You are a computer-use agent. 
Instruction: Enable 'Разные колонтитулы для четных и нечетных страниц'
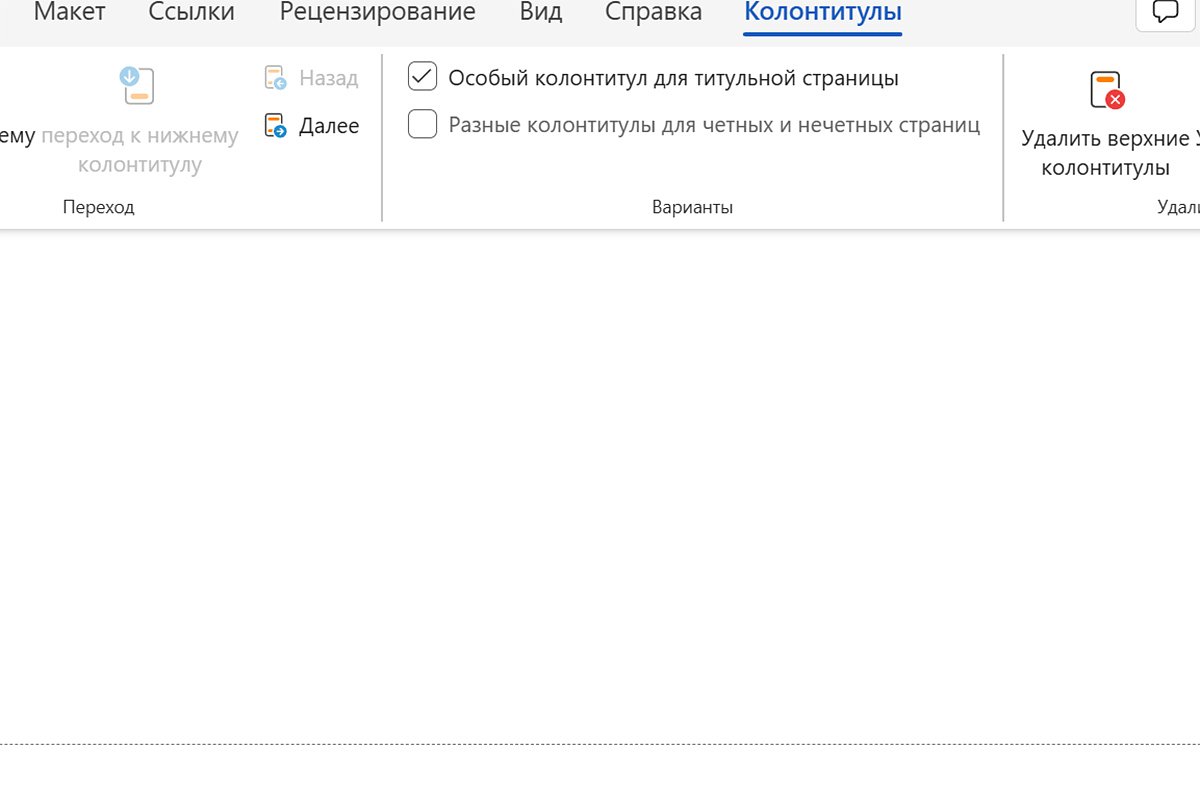422,124
